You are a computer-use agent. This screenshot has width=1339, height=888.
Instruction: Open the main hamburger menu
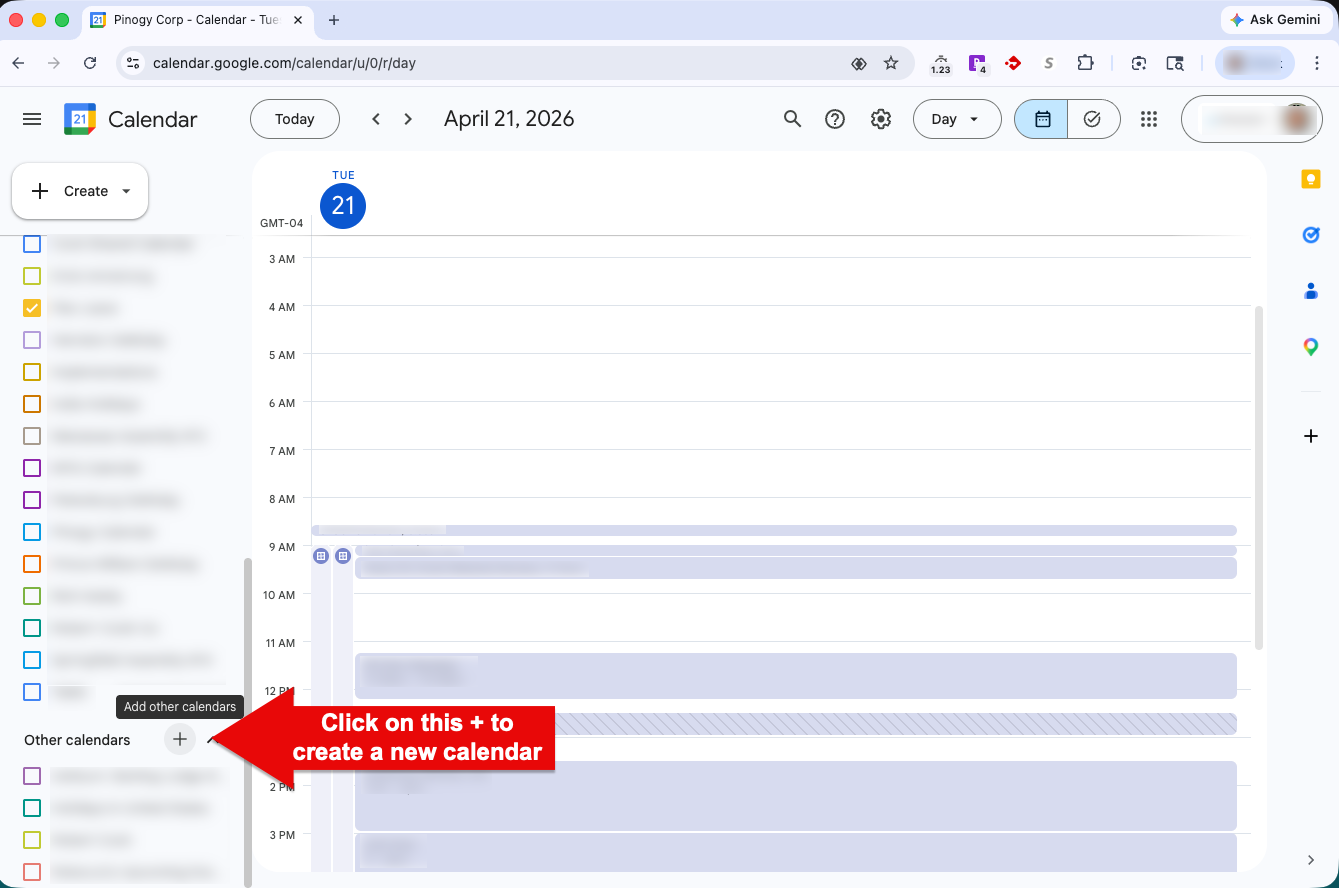pos(31,119)
